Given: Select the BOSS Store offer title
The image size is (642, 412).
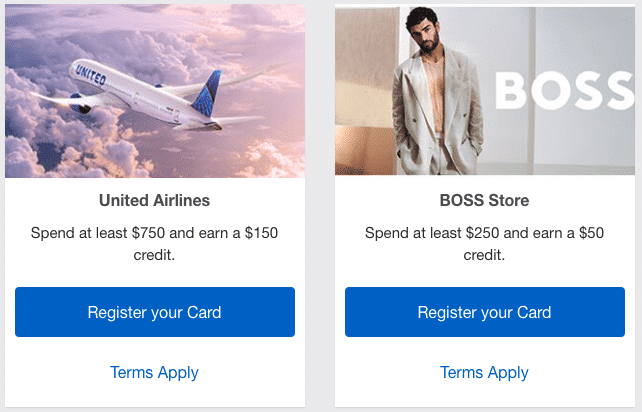Looking at the screenshot, I should click(x=484, y=200).
